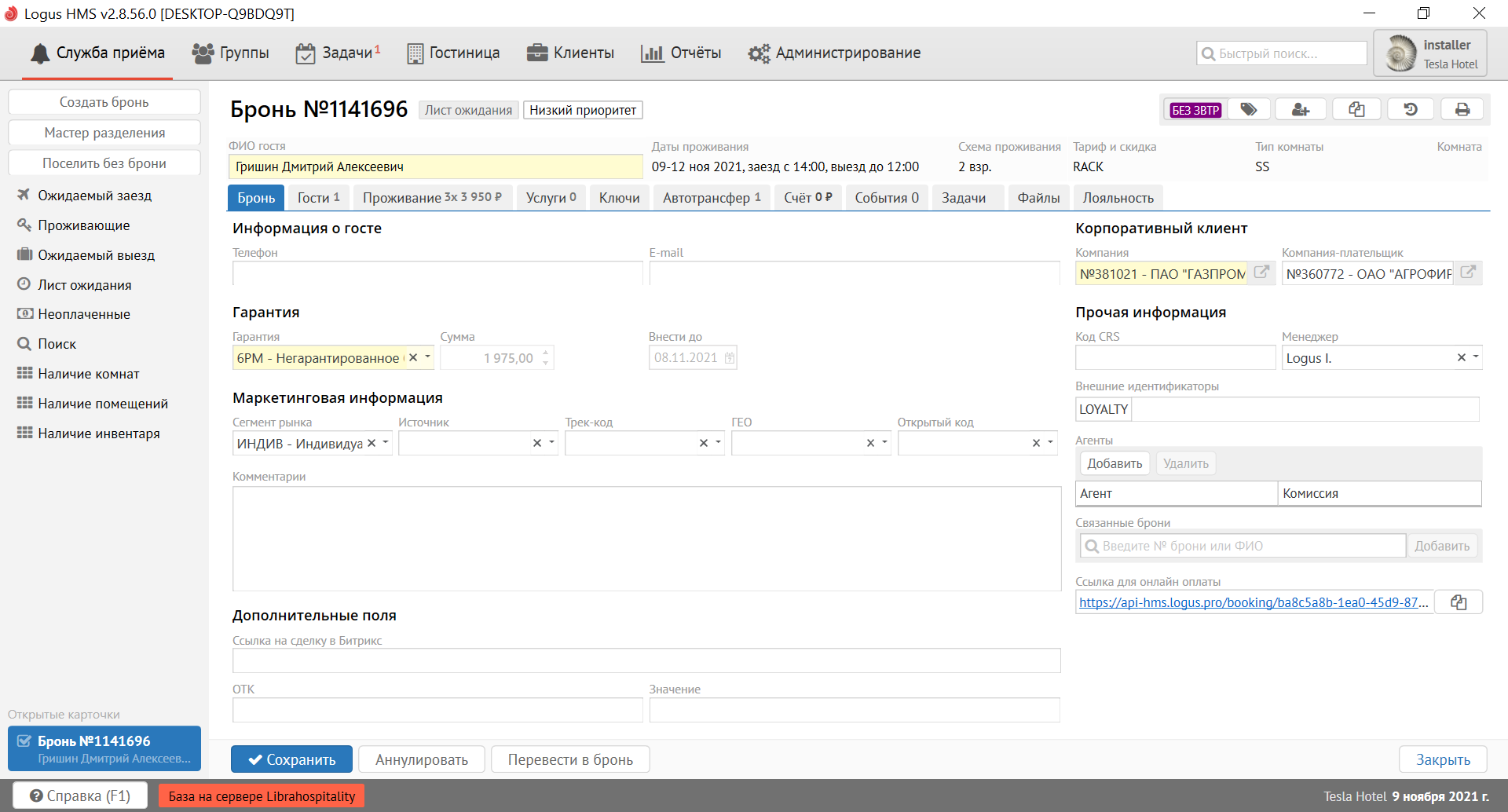Open the api-hms.logus.pro online payment link
This screenshot has height=812, width=1508.
pos(1253,602)
